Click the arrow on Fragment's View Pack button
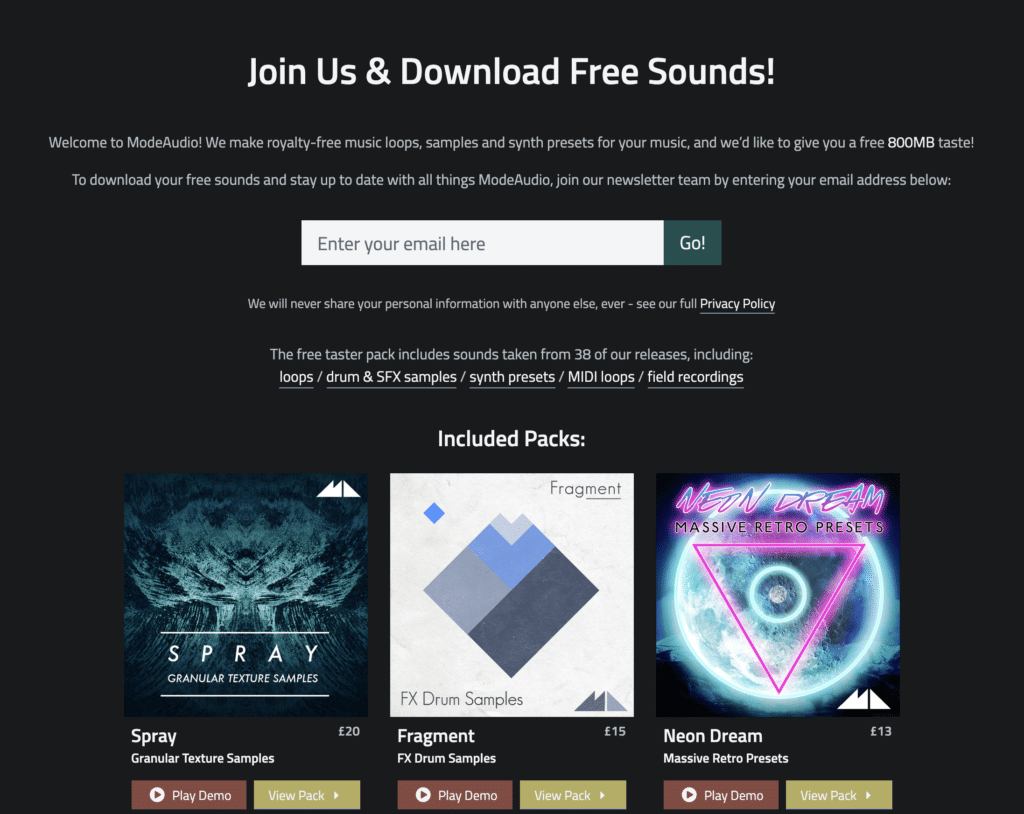 pyautogui.click(x=602, y=795)
